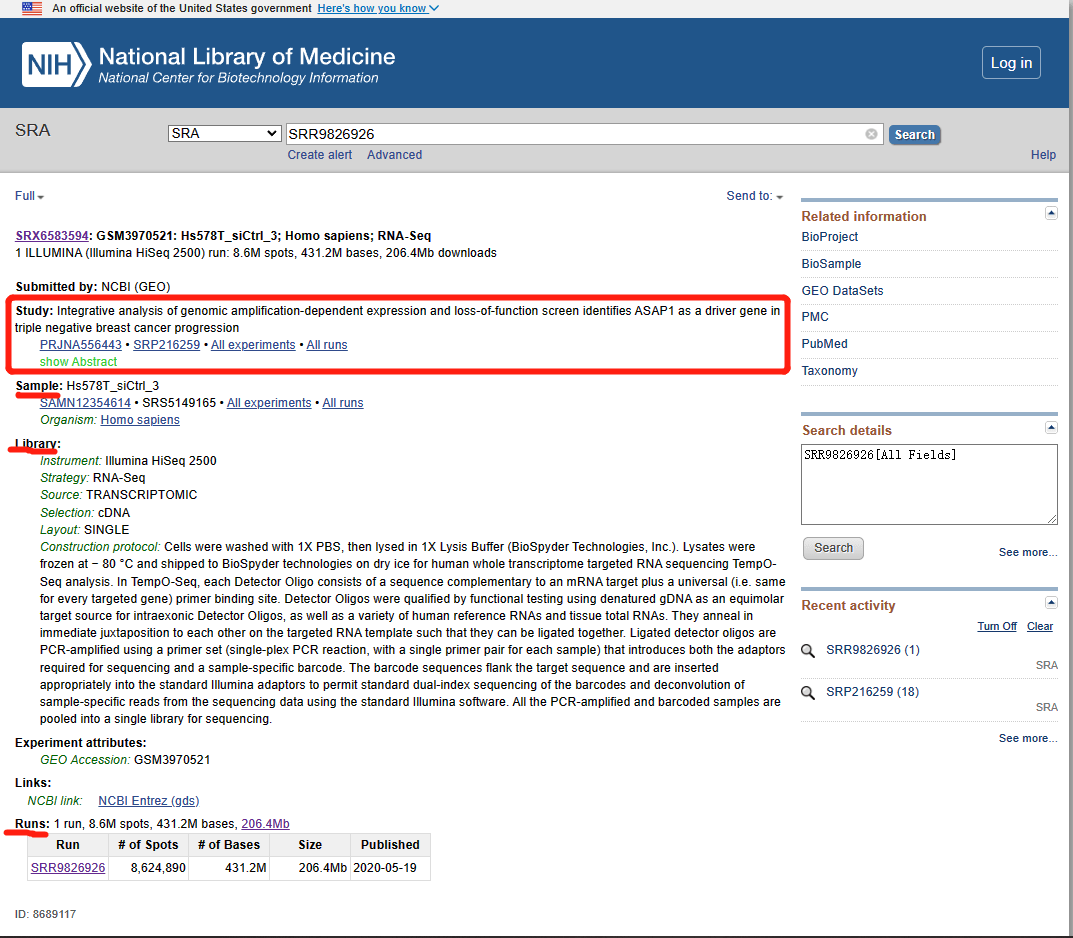Open Study All experiments link
Screen dimensions: 1073x938
click(x=253, y=345)
